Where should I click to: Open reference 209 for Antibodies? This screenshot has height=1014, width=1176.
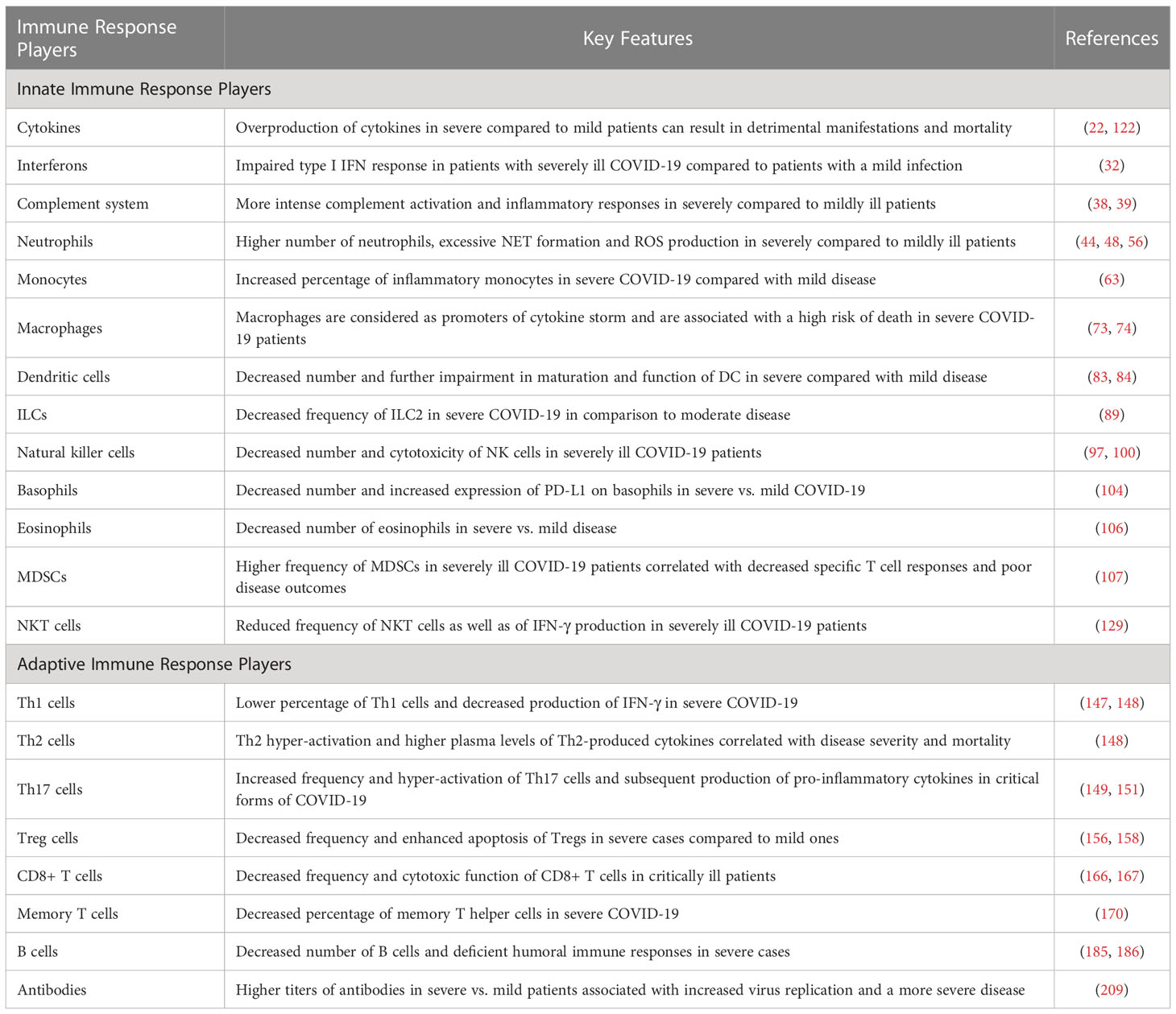point(1112,990)
